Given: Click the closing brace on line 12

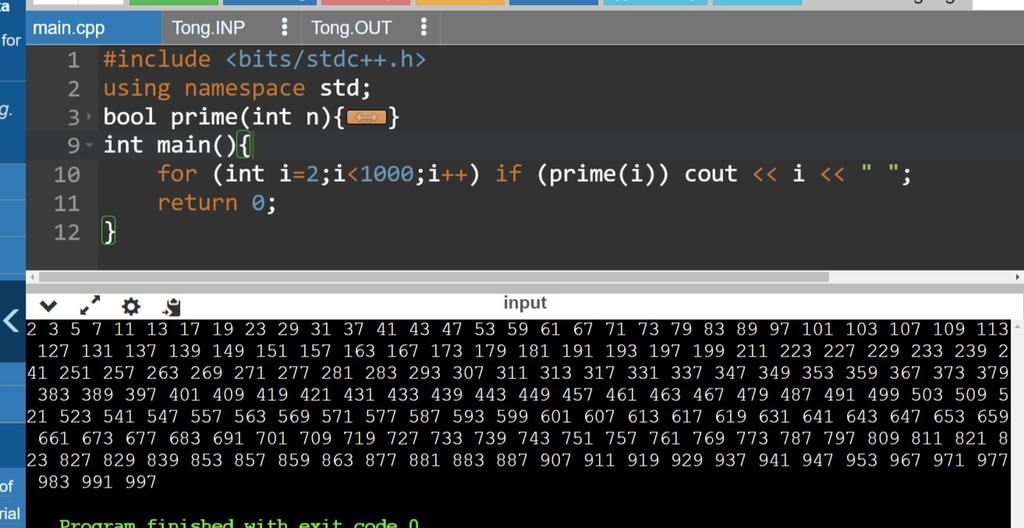Looking at the screenshot, I should pos(109,232).
